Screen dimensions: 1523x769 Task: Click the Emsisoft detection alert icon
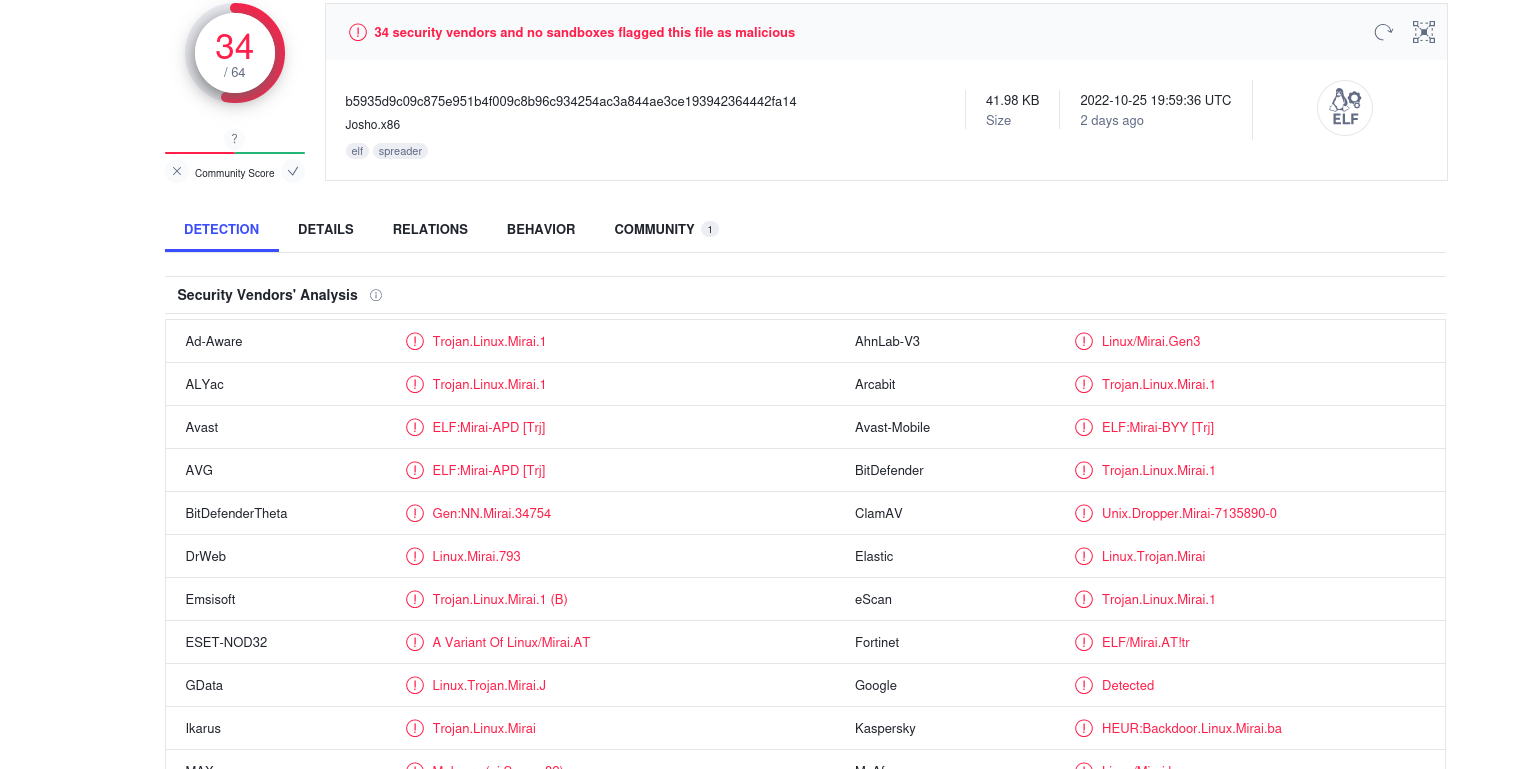[x=415, y=599]
